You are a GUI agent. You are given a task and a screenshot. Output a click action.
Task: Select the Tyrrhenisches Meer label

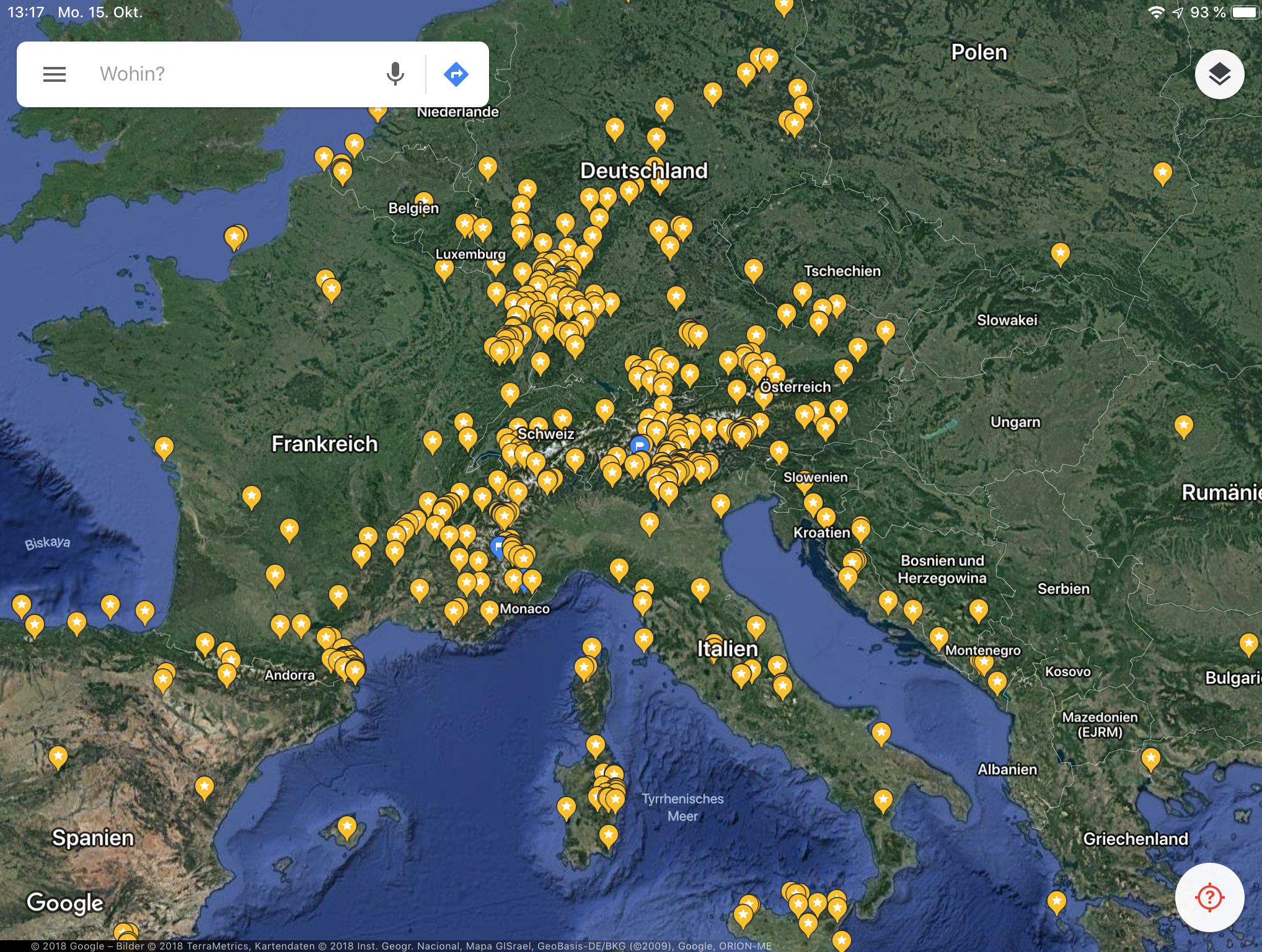coord(682,807)
